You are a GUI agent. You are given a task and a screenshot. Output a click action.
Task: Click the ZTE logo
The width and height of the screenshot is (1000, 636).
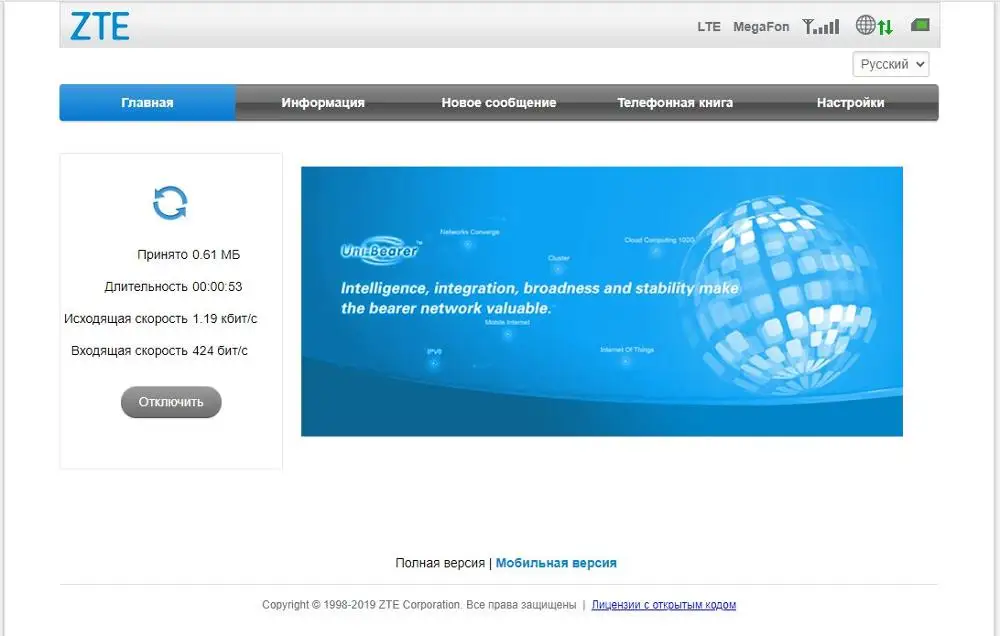99,26
